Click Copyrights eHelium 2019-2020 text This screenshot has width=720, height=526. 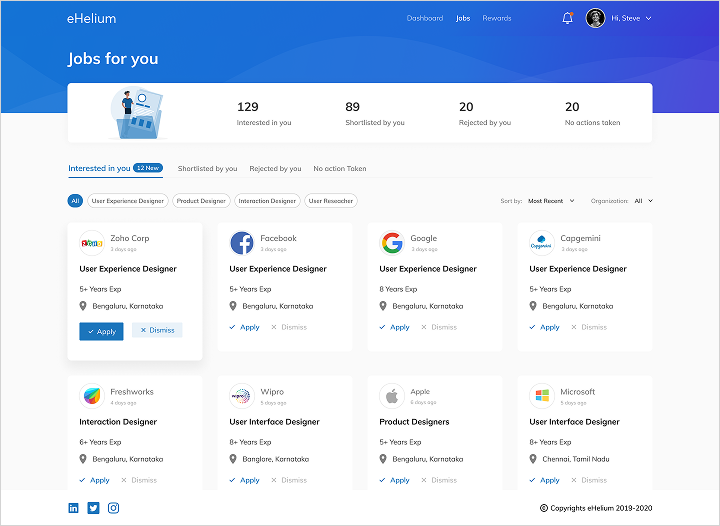point(596,508)
